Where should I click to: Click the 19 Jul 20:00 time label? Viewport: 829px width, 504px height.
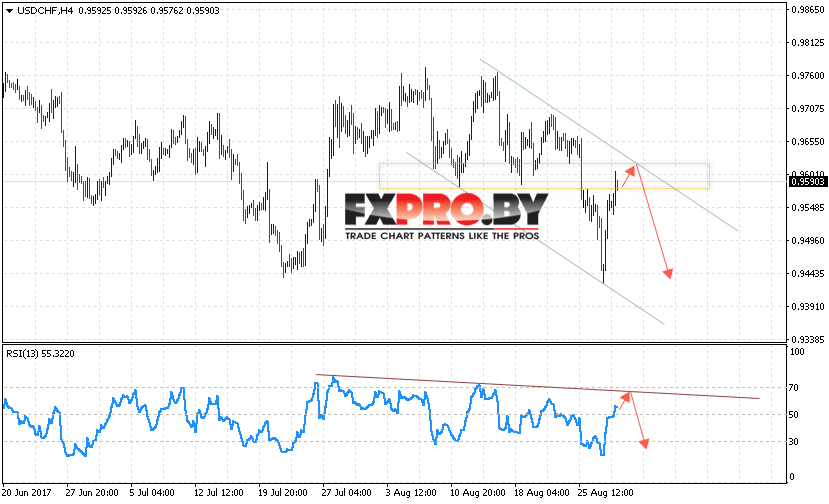[x=282, y=492]
